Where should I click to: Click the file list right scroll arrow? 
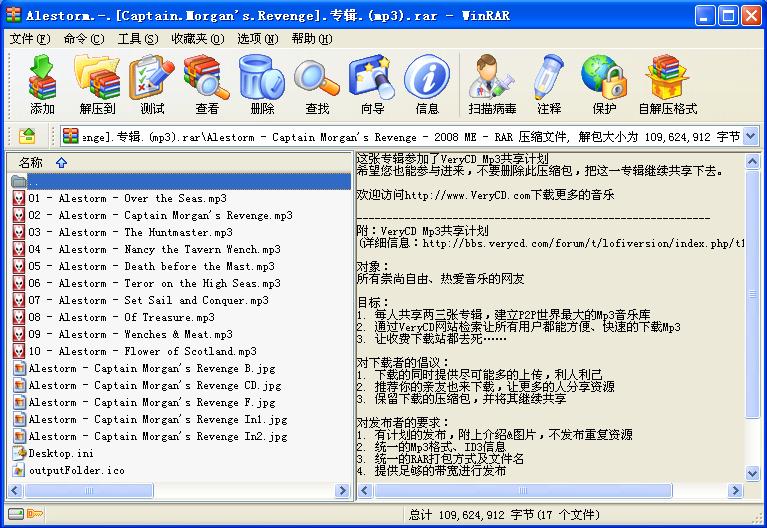pyautogui.click(x=342, y=490)
